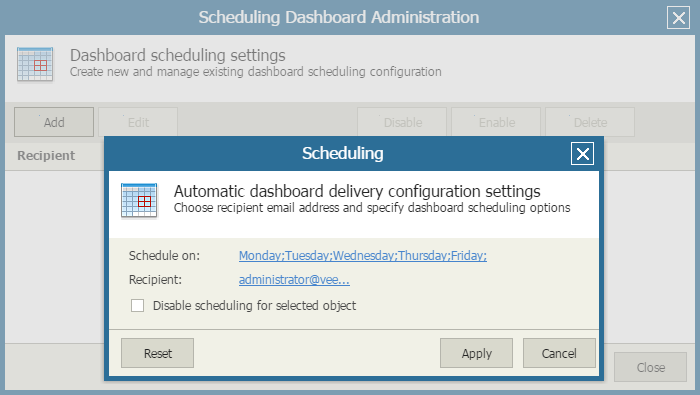Click the Scheduling dialog calendar icon
The image size is (700, 395).
(x=139, y=200)
